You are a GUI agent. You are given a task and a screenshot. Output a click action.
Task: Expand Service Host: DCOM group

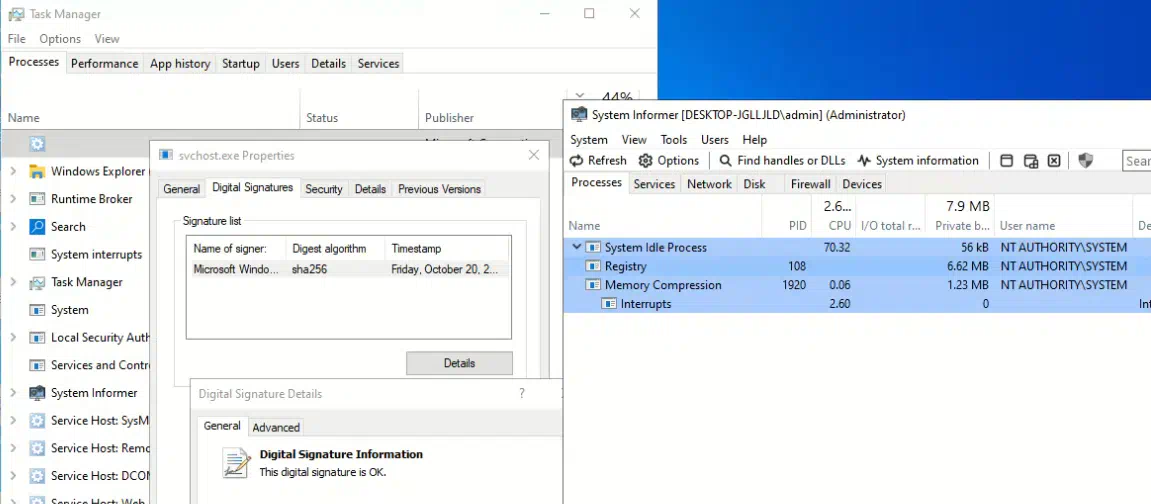(x=13, y=476)
